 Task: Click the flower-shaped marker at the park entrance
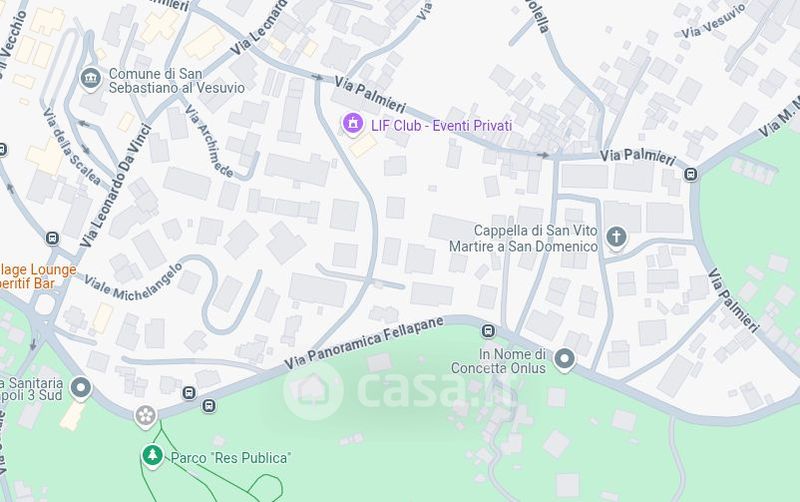pyautogui.click(x=145, y=416)
